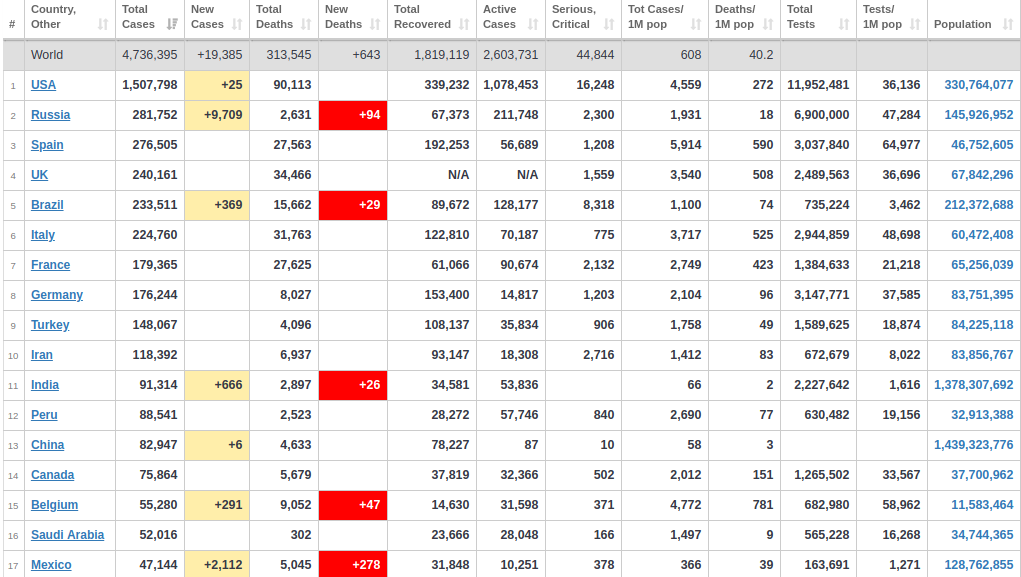Click the Tests/1M pop sort arrows

click(916, 25)
